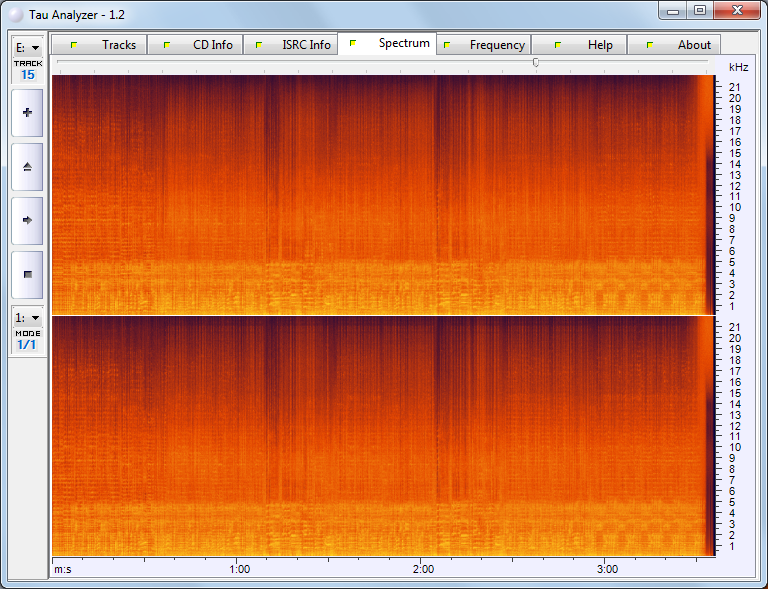Screen dimensions: 768x589
Task: Click the Spectrum tab
Action: (x=387, y=44)
